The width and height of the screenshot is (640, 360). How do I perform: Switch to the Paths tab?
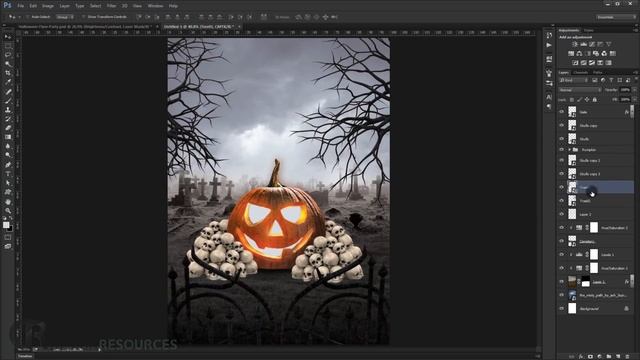[598, 73]
